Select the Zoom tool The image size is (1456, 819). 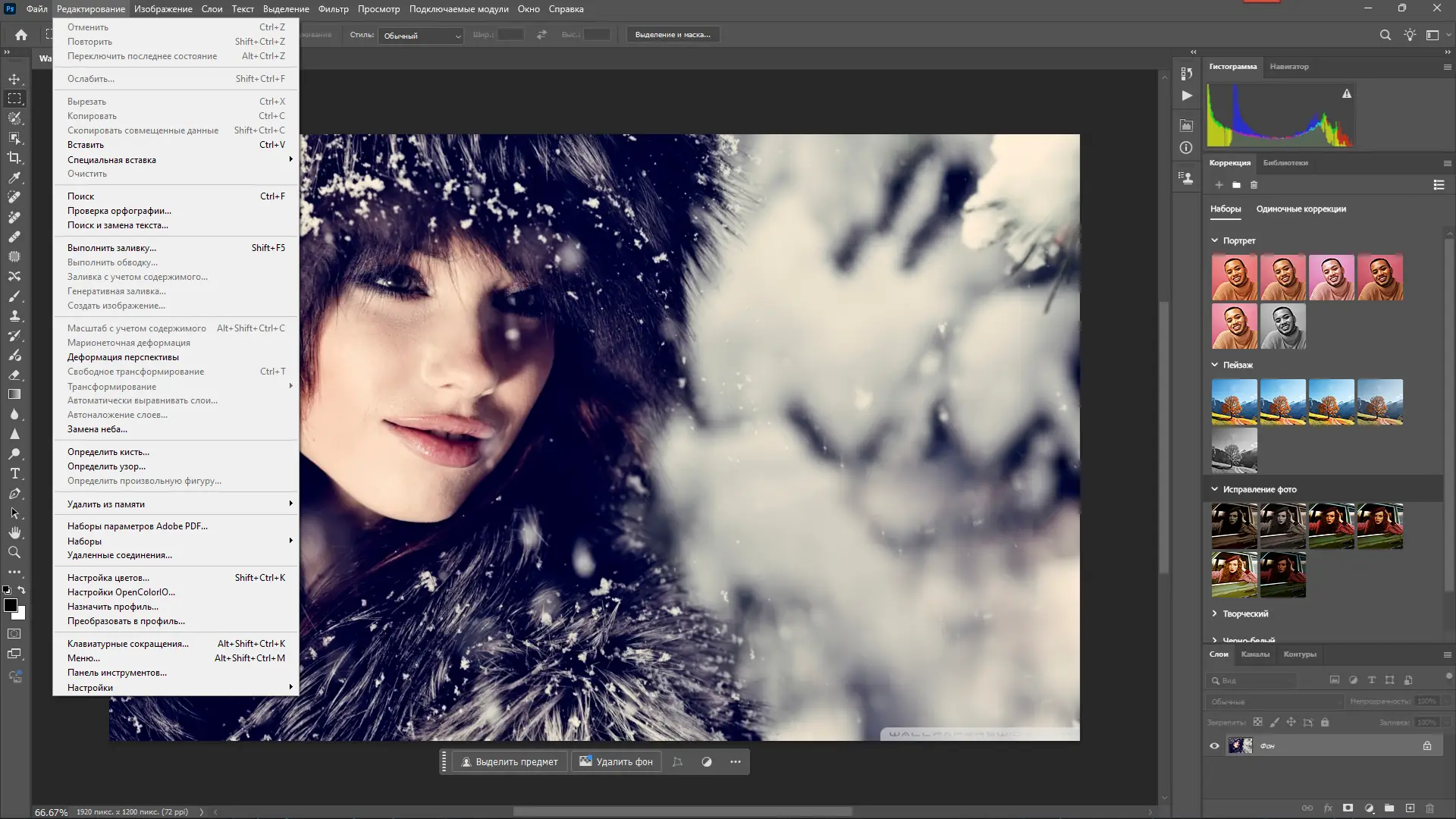[x=14, y=552]
